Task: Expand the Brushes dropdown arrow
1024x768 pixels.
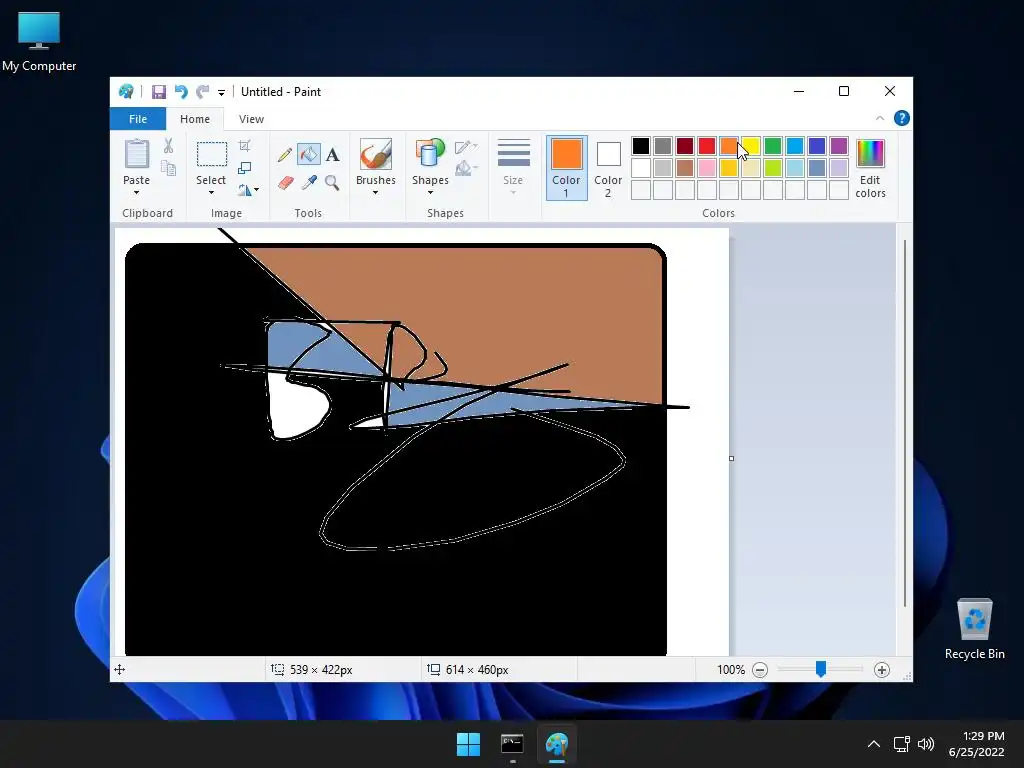Action: point(376,193)
